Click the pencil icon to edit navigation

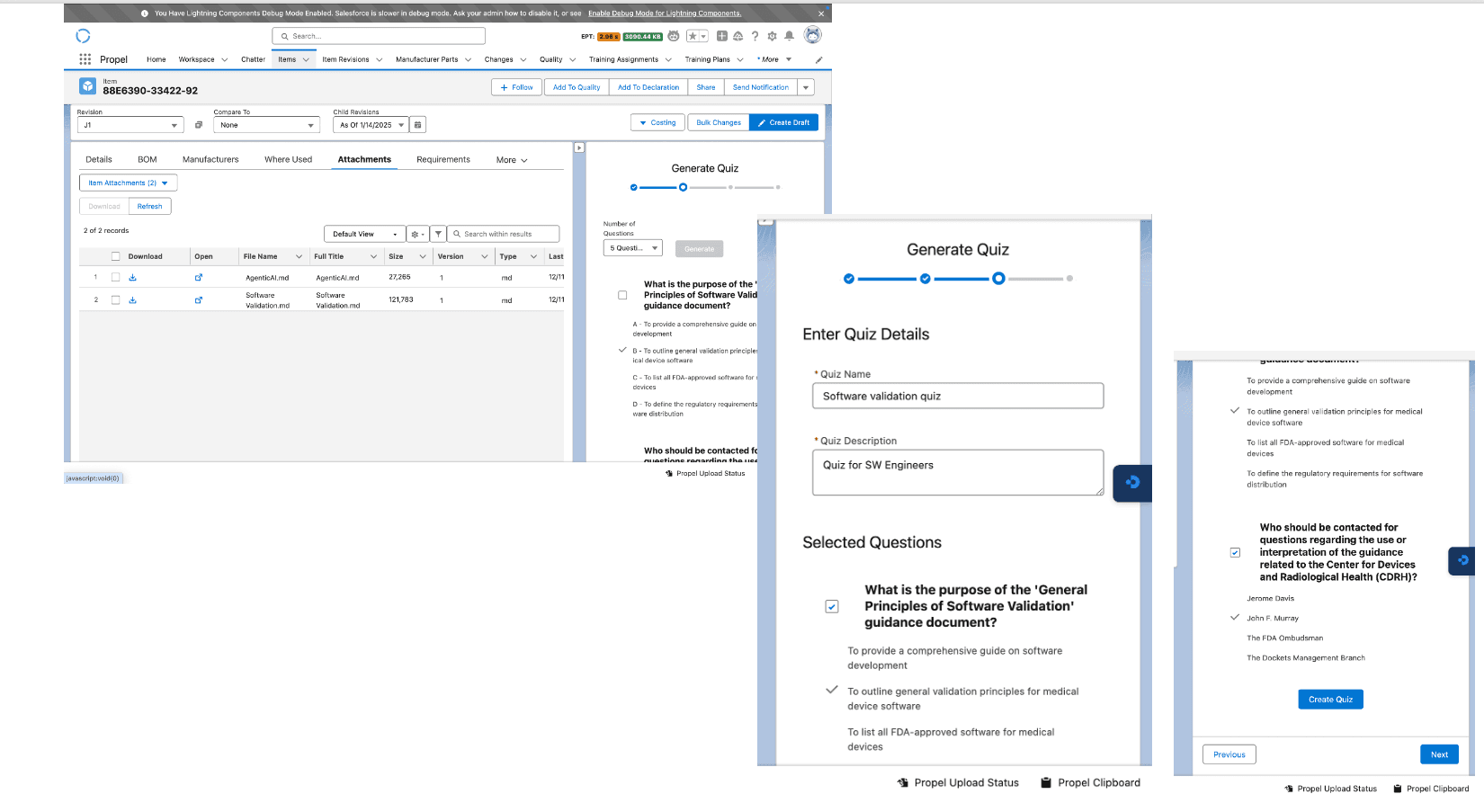[818, 60]
